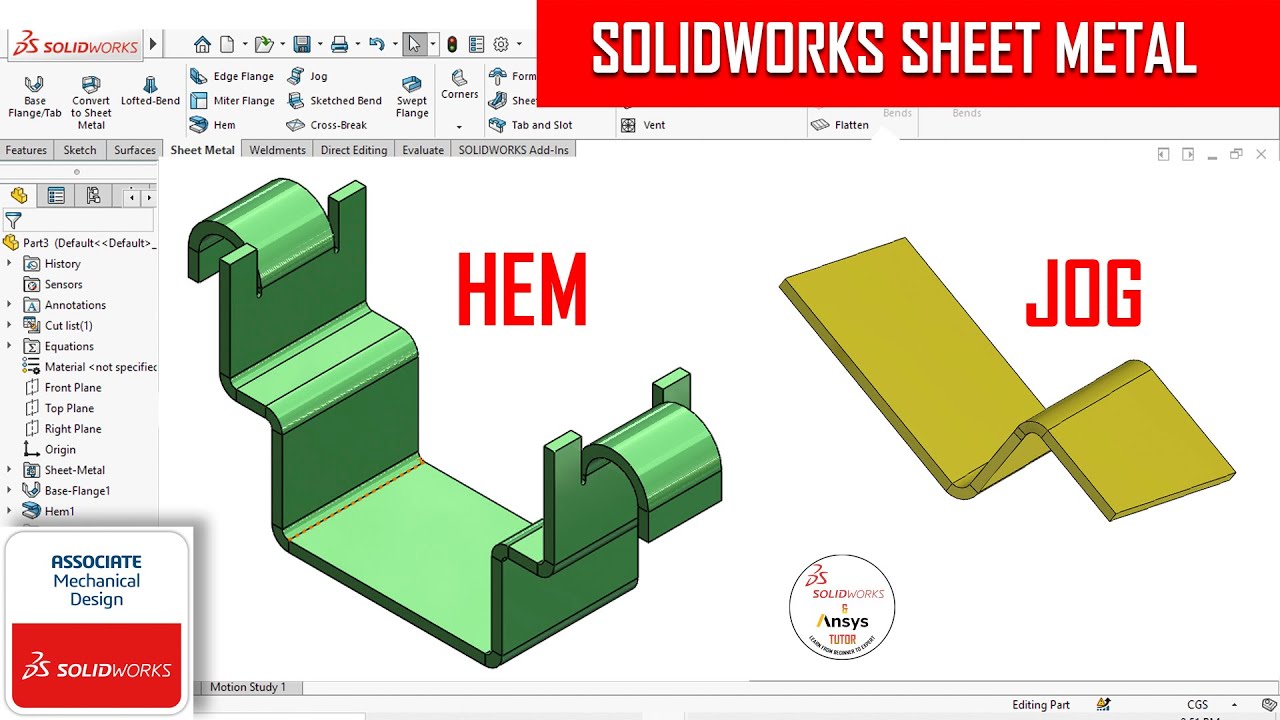Open the Motion Study 1 tab
The image size is (1280, 720).
[x=248, y=687]
